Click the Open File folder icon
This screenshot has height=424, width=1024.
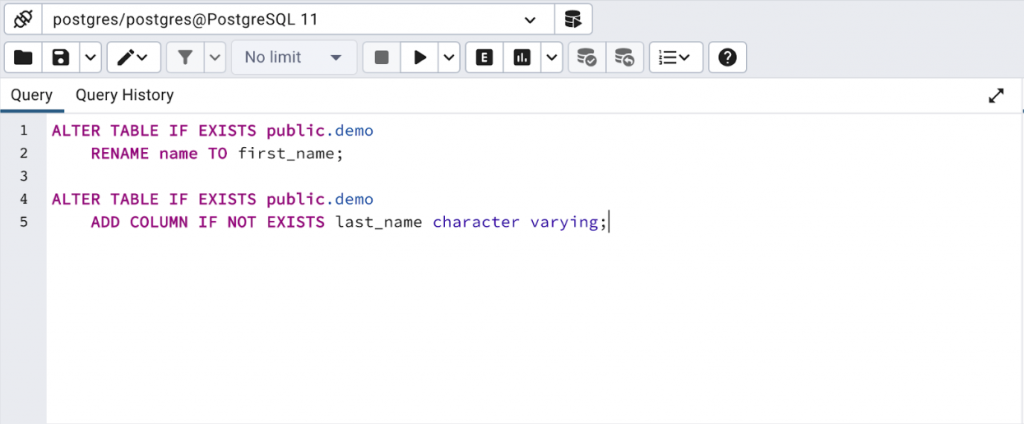pos(23,58)
